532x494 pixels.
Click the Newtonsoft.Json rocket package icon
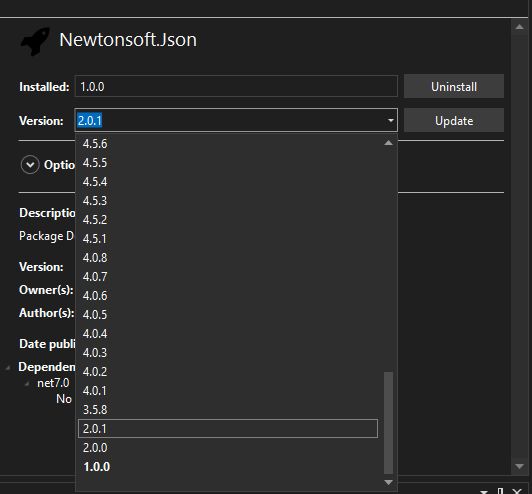(x=35, y=41)
